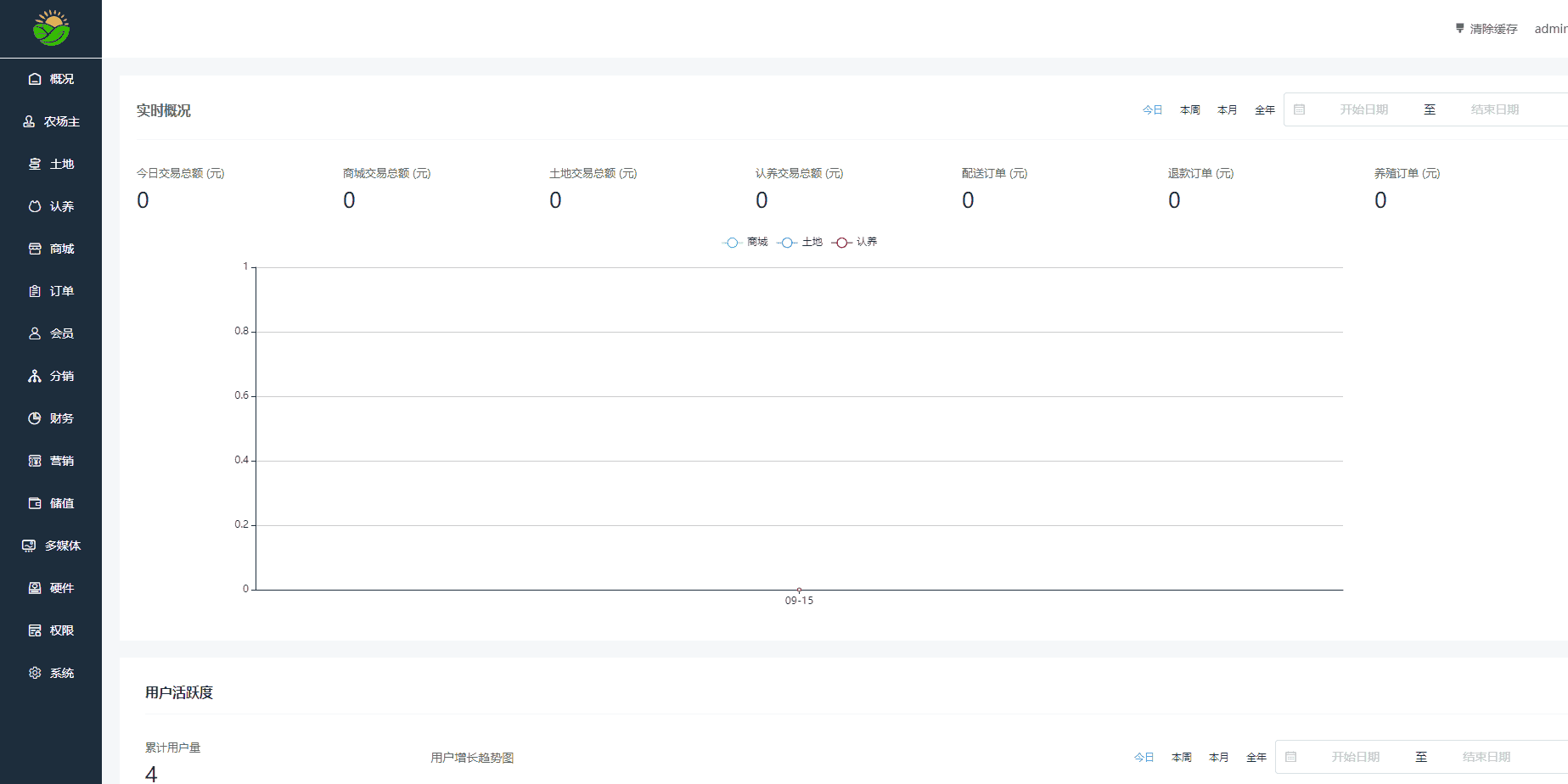Click the 用户增长趋势图 title

472,758
